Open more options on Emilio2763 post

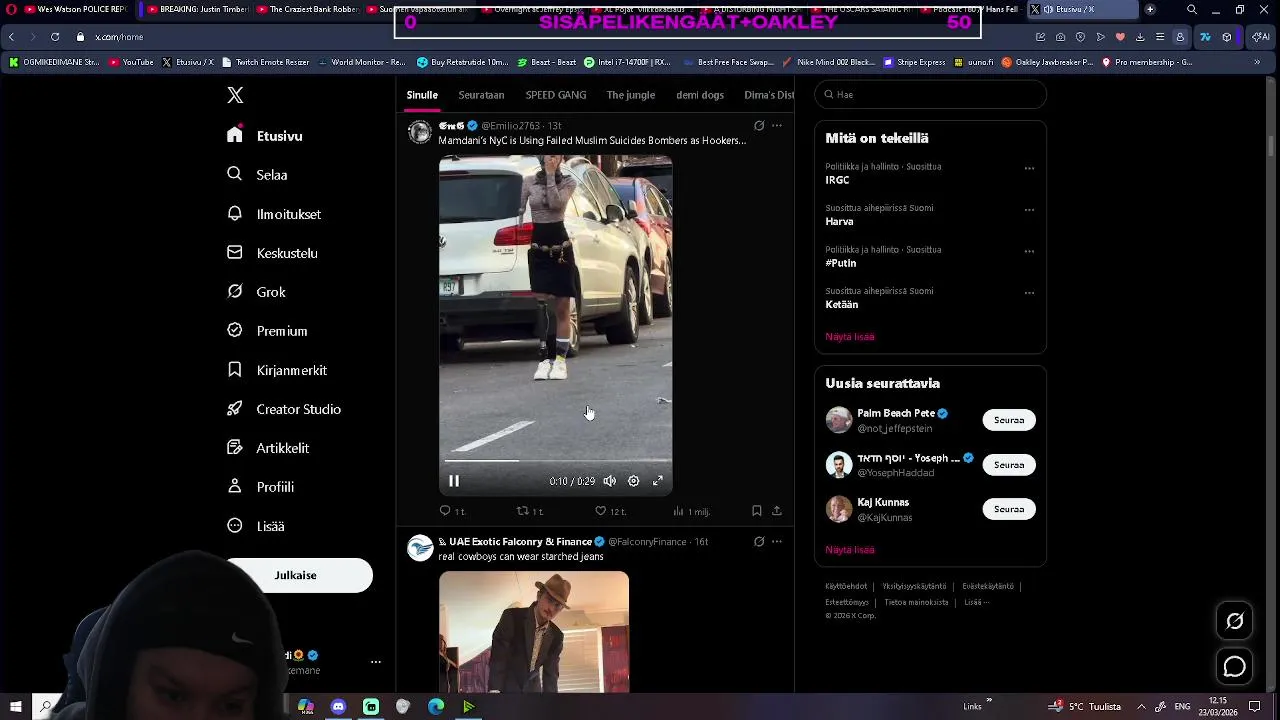[x=777, y=126]
